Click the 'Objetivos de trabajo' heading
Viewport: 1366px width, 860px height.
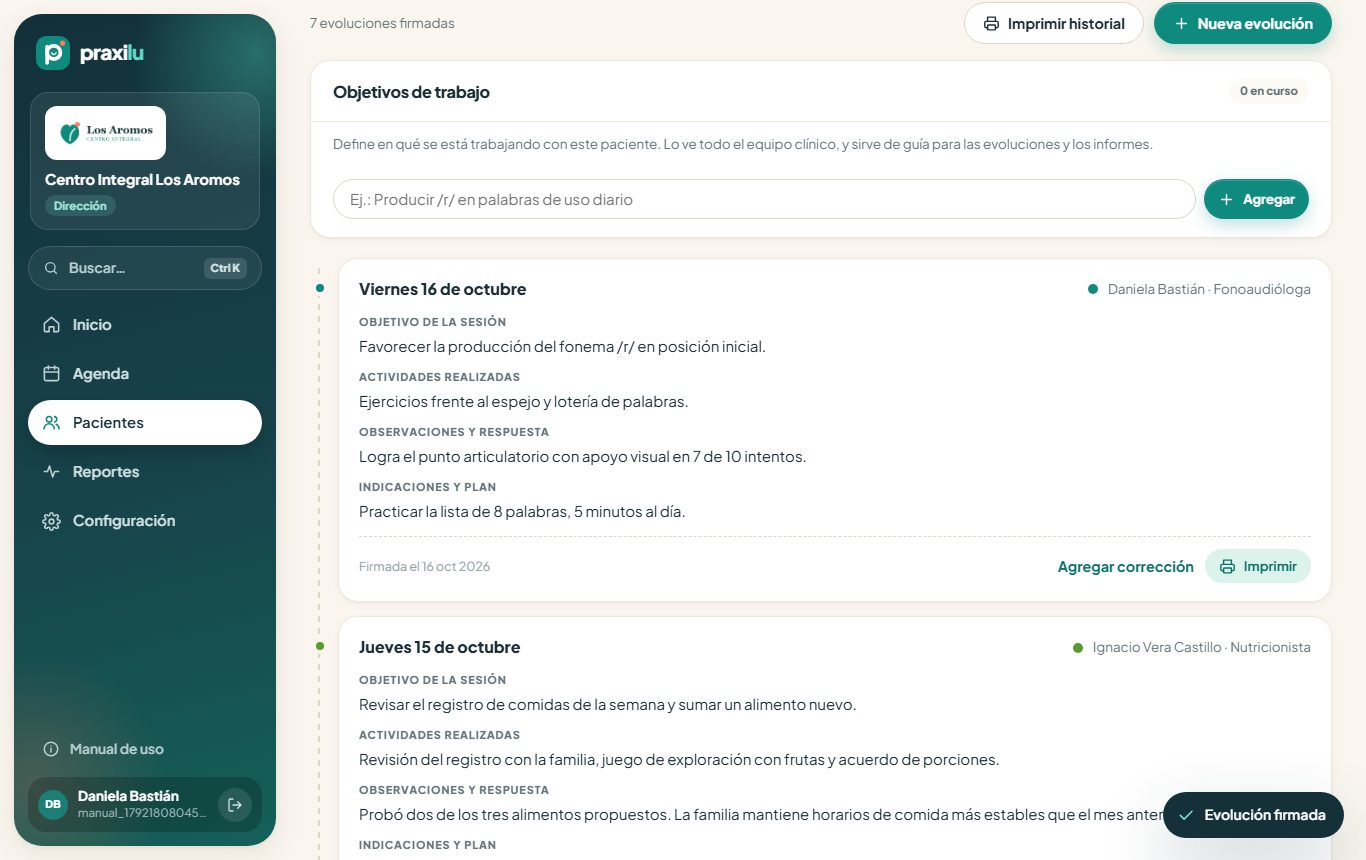pos(411,92)
